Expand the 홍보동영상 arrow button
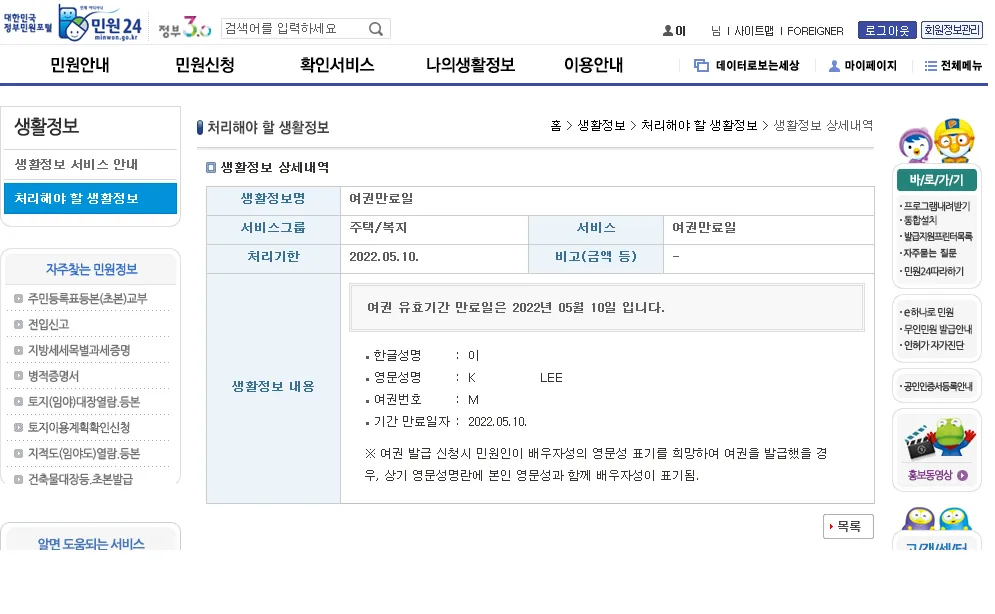Screen dimensions: 995x614 (x=963, y=475)
